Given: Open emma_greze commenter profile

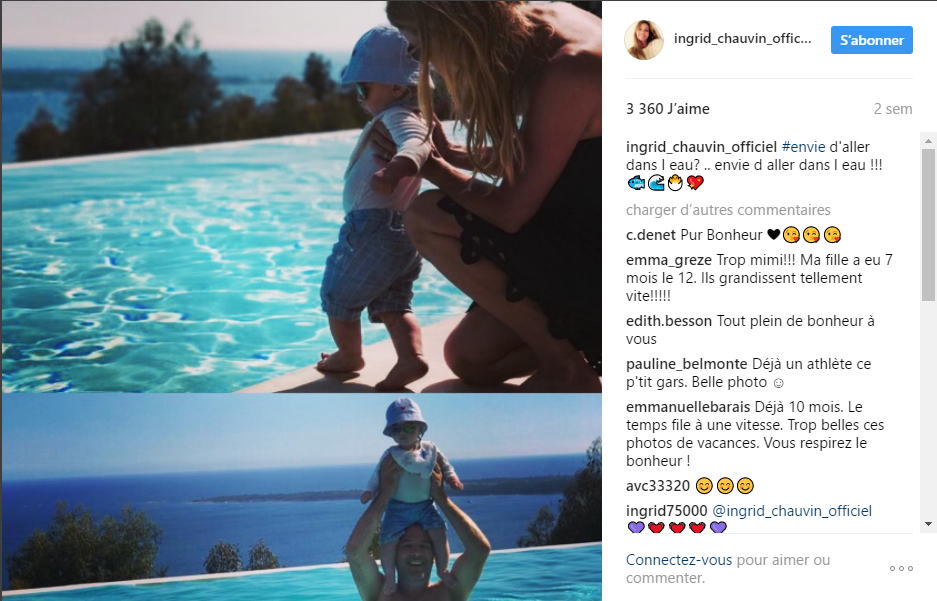Looking at the screenshot, I should click(x=668, y=260).
